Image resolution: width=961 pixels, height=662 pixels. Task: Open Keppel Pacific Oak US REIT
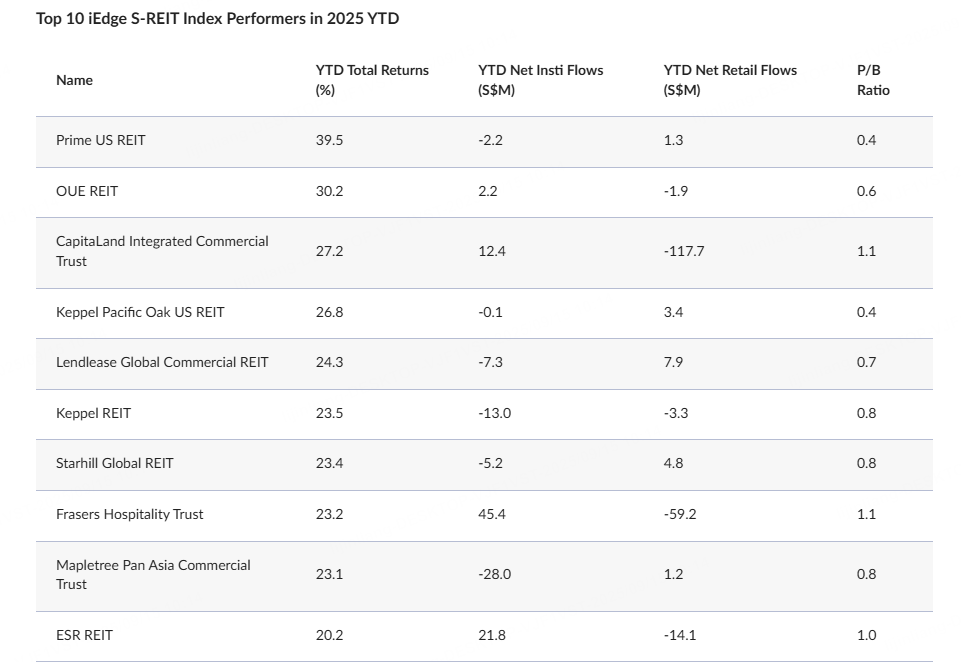(x=140, y=312)
